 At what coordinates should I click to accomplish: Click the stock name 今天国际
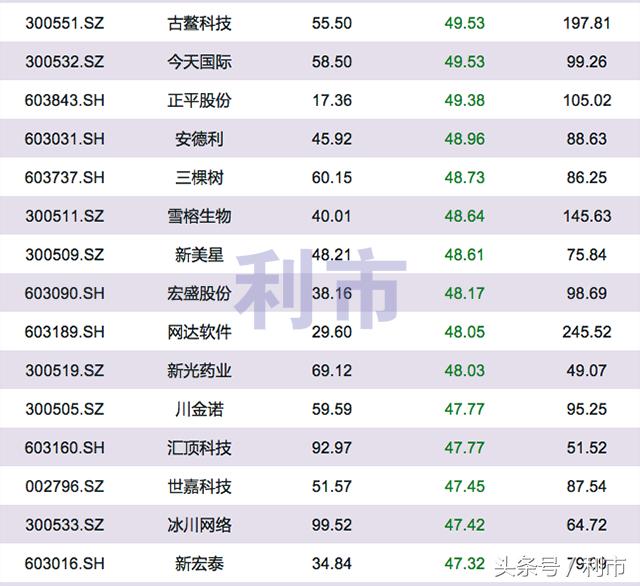(x=199, y=62)
